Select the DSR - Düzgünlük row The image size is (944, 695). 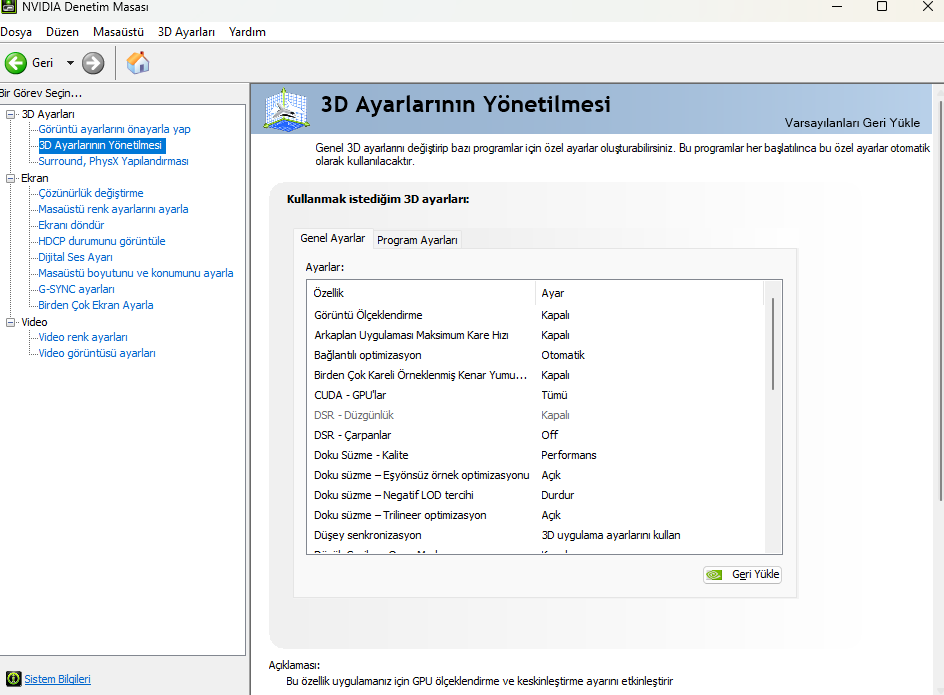(x=536, y=416)
